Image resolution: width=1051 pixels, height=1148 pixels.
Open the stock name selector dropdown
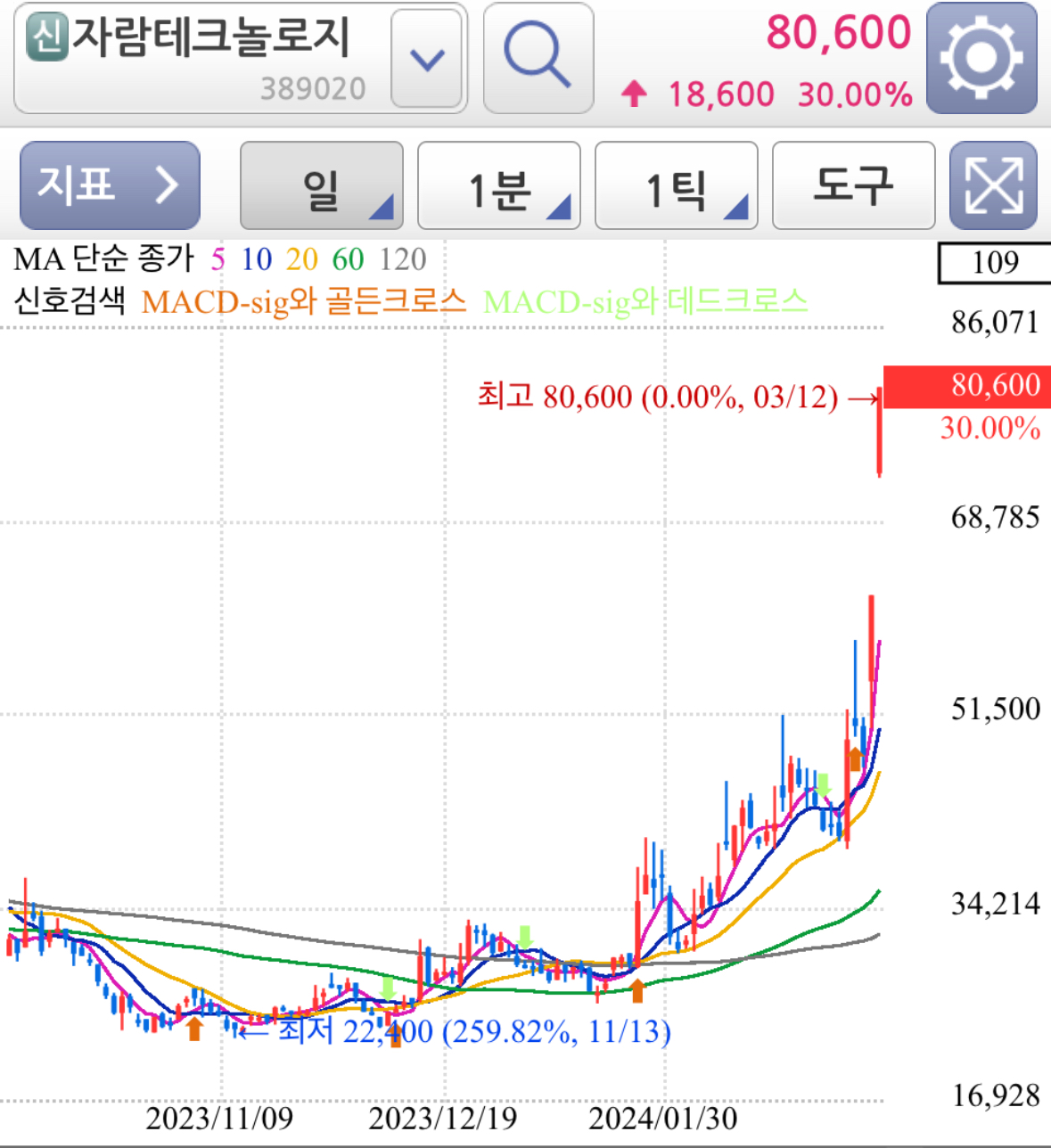[426, 57]
